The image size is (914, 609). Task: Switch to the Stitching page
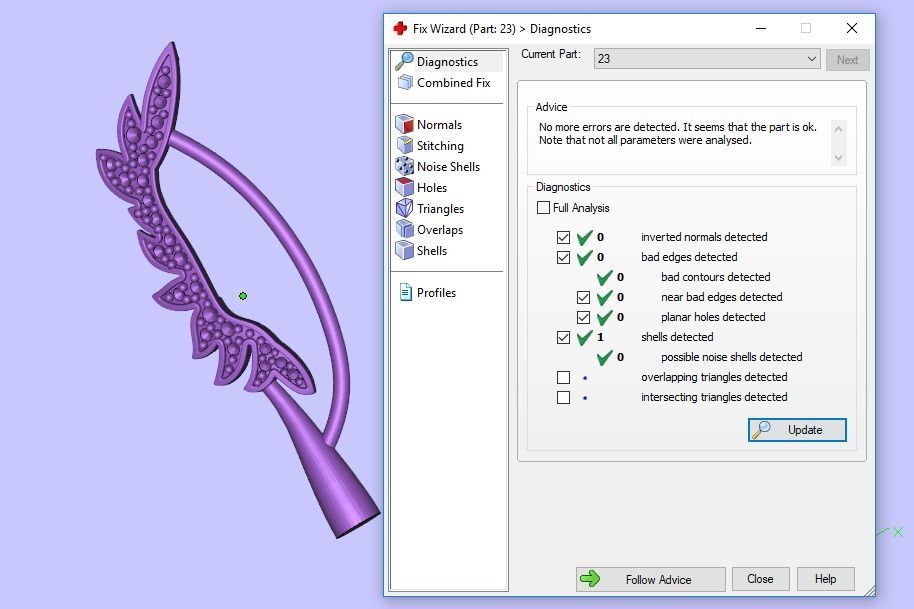[x=440, y=146]
